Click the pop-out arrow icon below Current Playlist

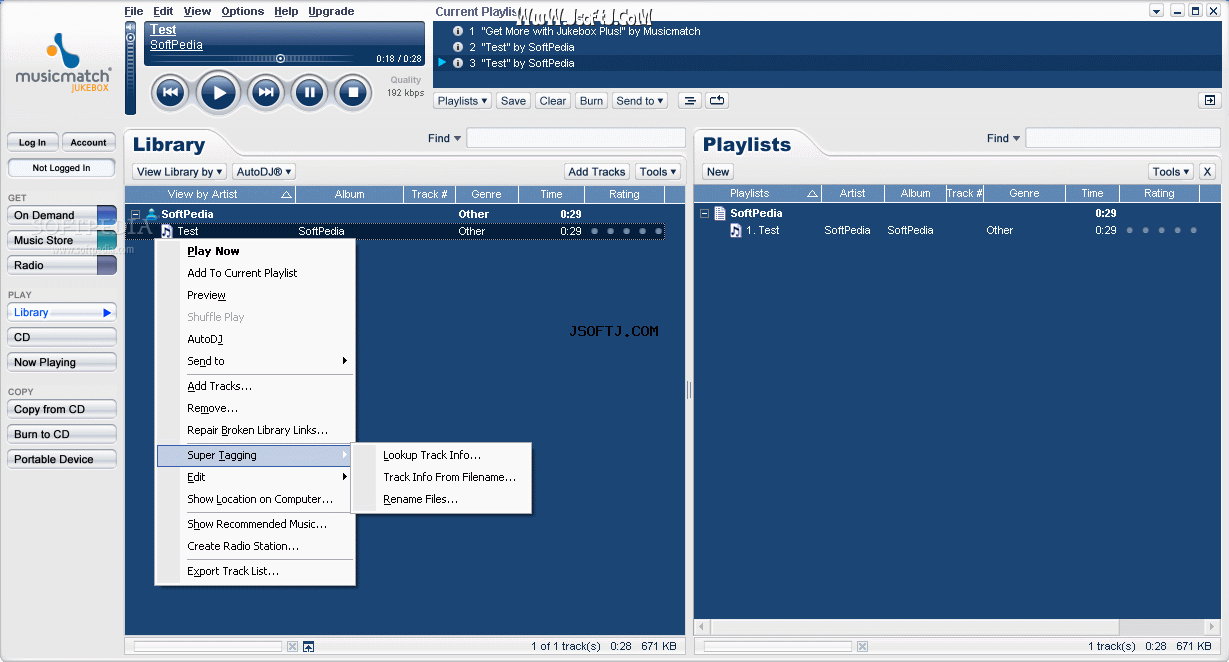coord(1210,100)
